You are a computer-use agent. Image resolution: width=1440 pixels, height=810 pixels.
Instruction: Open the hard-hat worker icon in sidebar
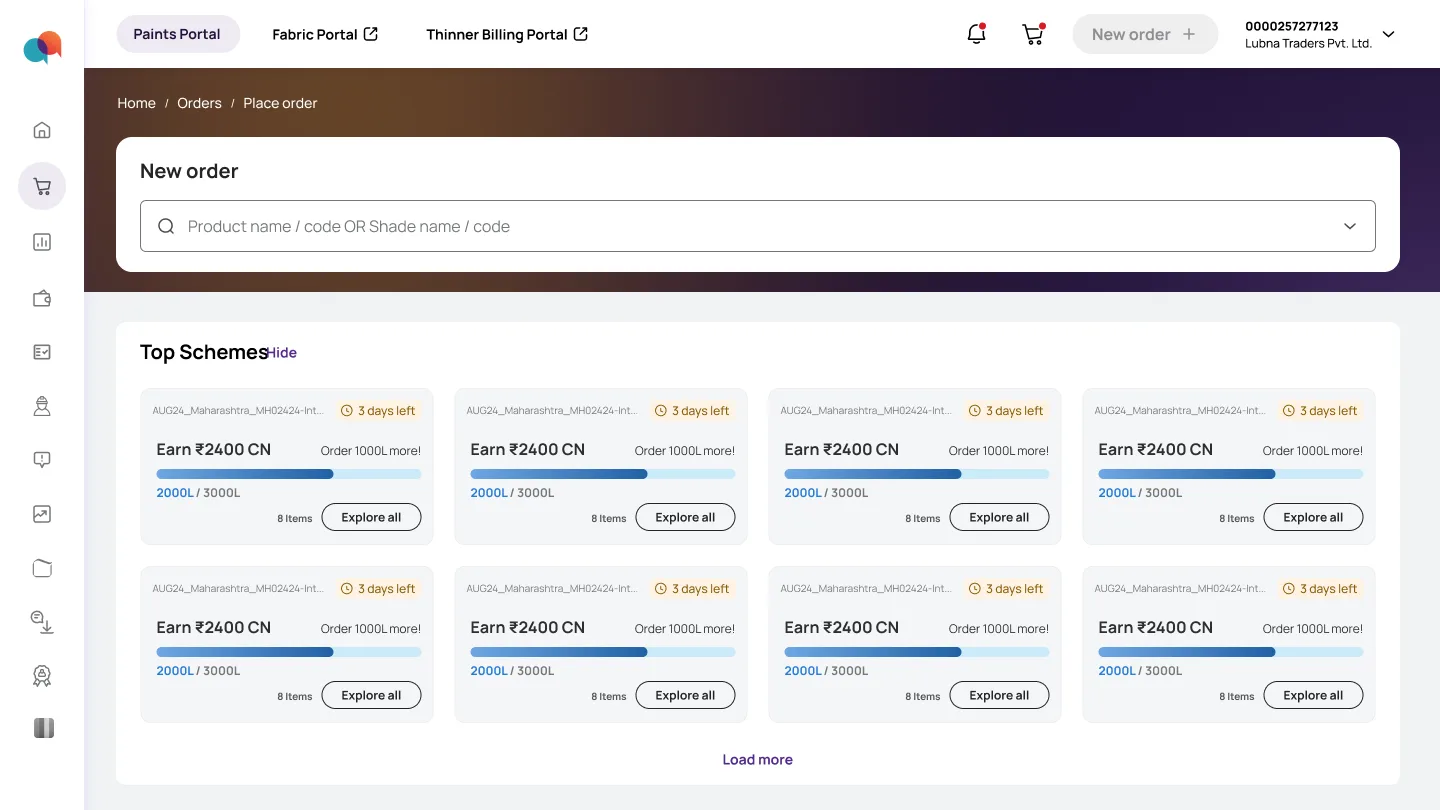tap(42, 406)
